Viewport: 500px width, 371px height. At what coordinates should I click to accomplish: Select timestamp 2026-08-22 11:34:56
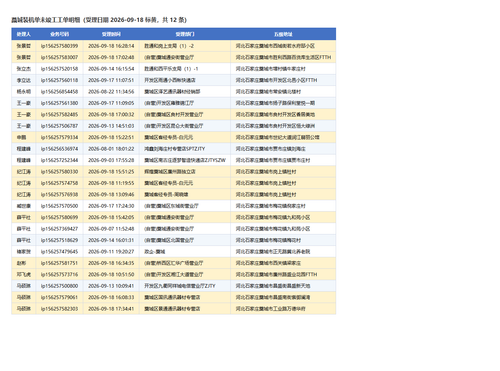111,92
